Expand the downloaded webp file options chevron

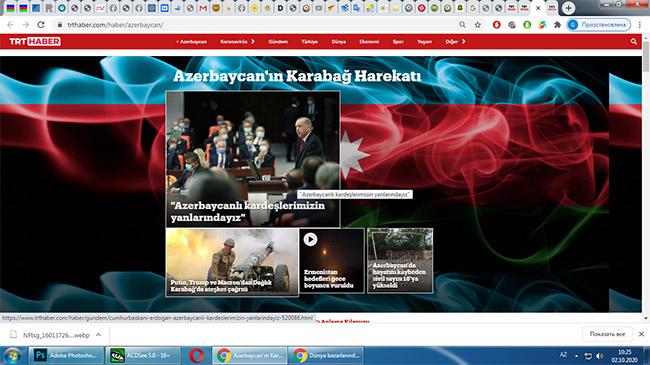[x=98, y=335]
